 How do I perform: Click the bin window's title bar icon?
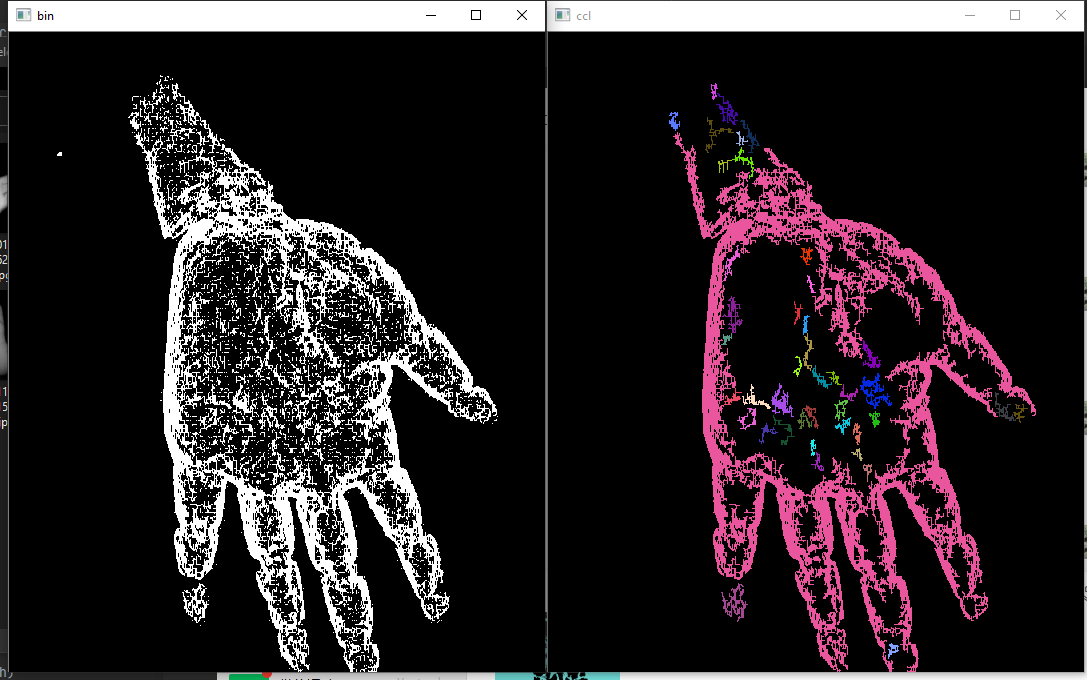click(21, 15)
